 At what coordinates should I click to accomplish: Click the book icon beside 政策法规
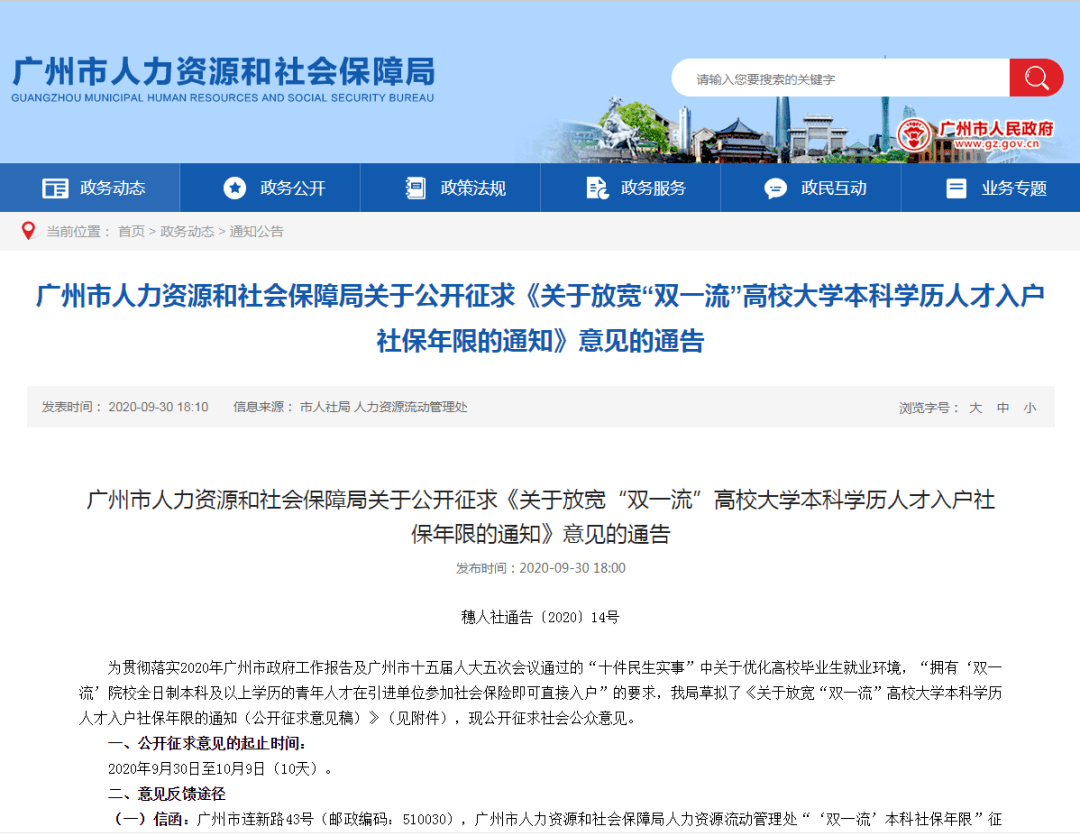pyautogui.click(x=414, y=188)
